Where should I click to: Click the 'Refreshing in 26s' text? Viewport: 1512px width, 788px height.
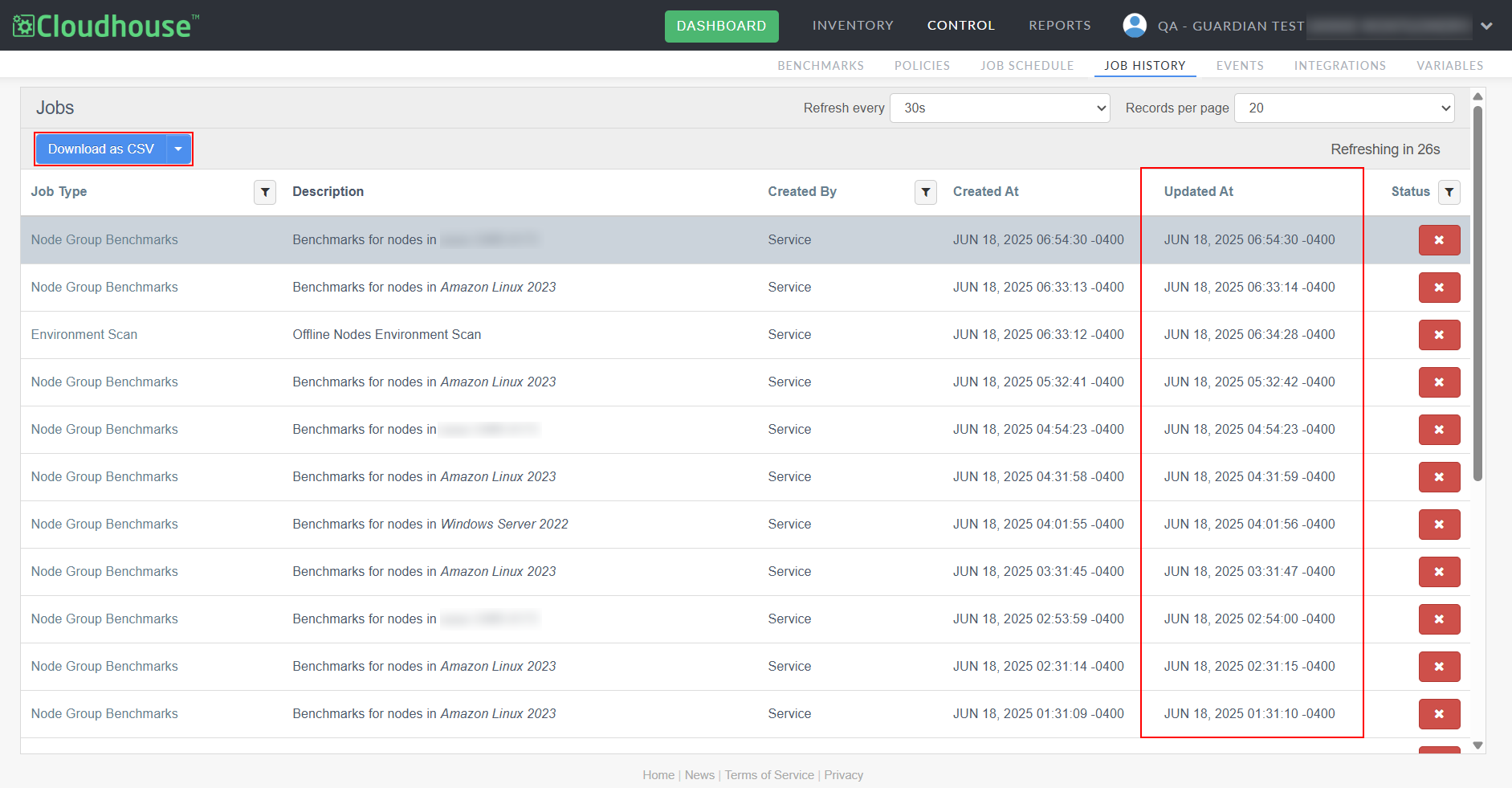coord(1385,149)
